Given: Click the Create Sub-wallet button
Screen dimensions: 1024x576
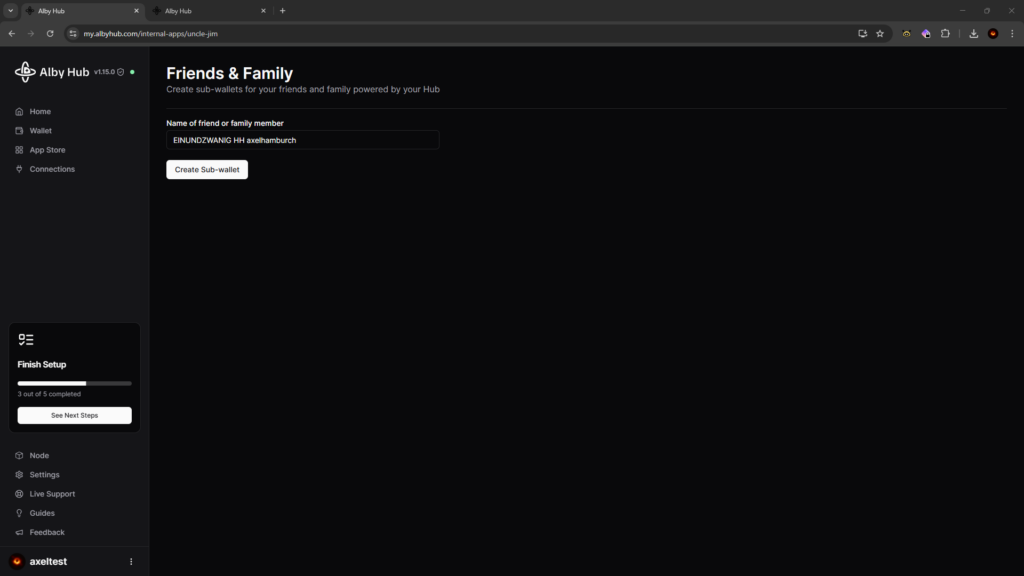Looking at the screenshot, I should (207, 170).
